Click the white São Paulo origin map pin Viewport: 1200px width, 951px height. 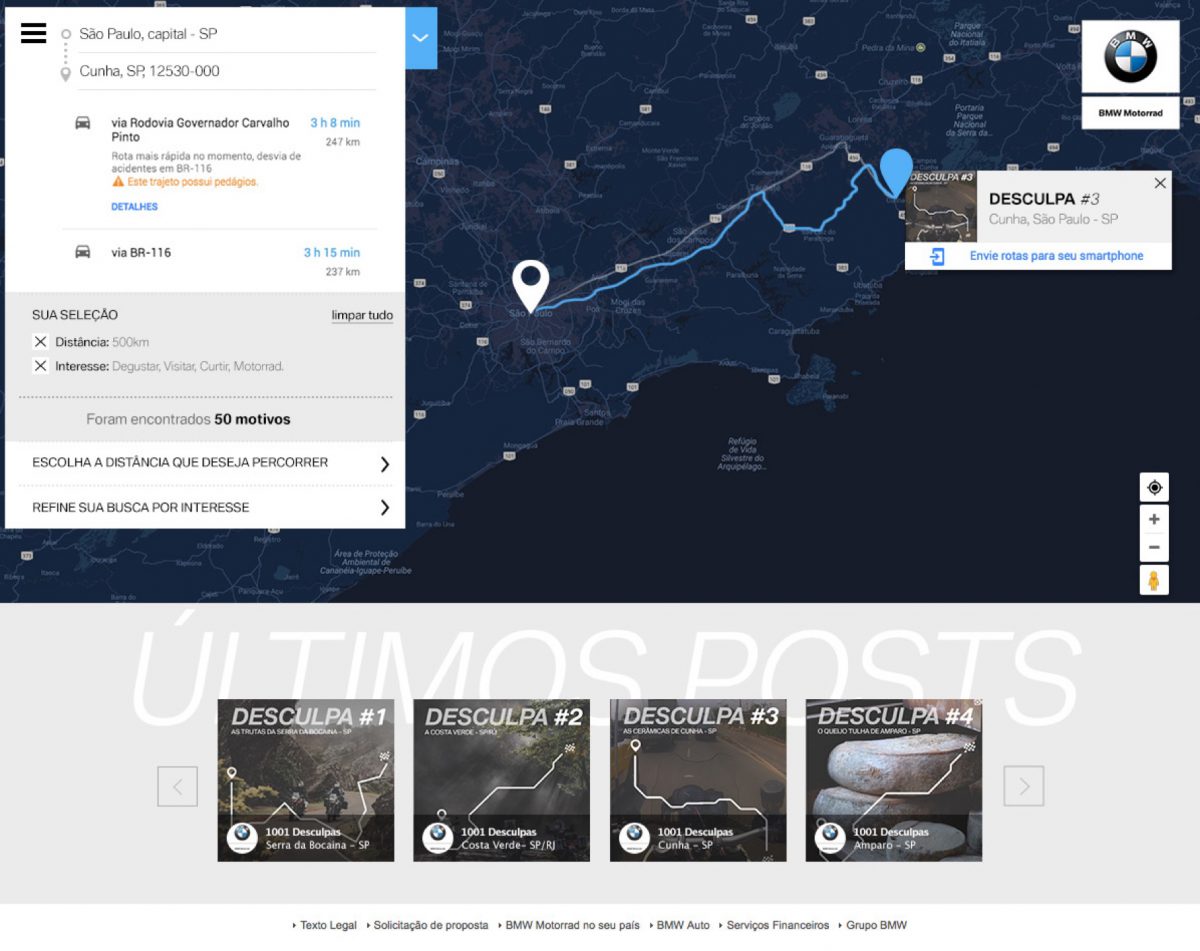[531, 285]
